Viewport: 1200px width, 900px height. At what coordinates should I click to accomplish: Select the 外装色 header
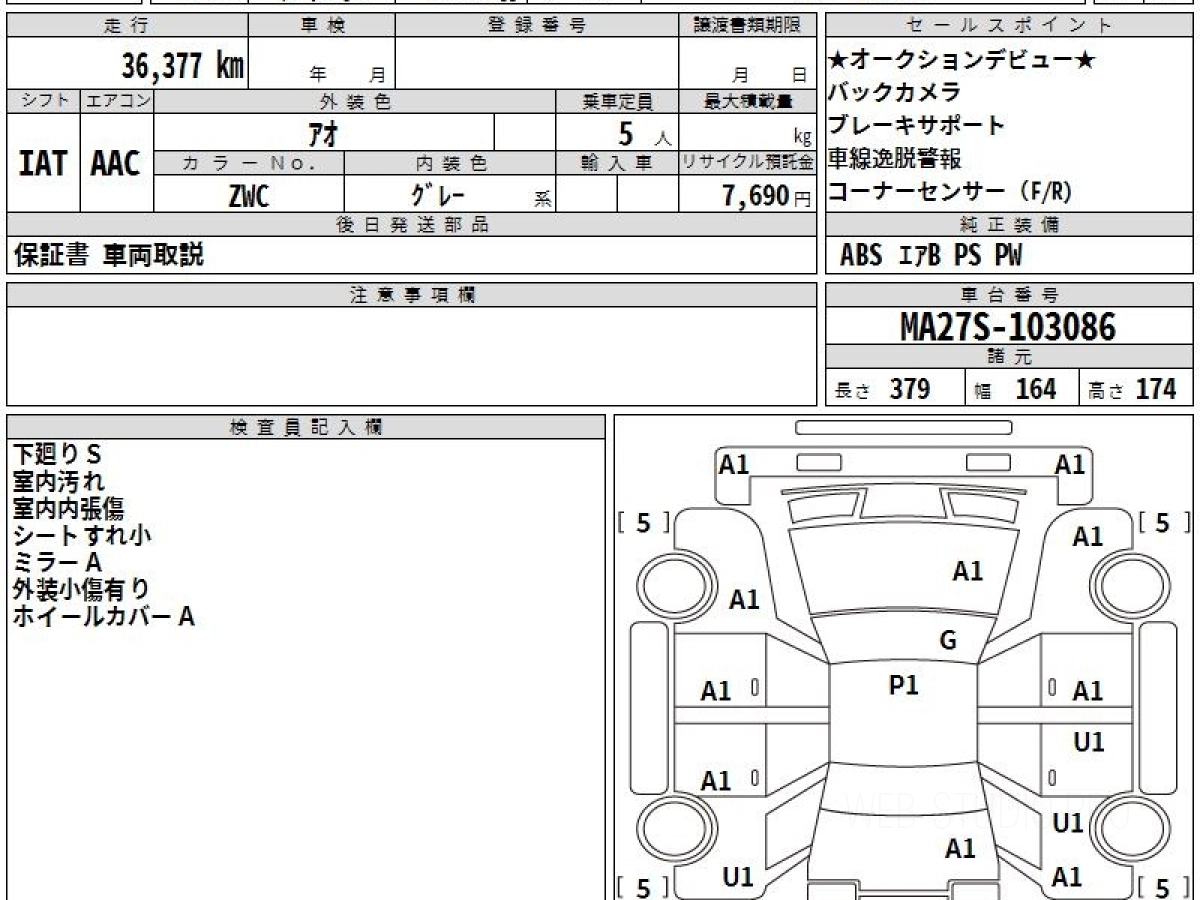pos(355,101)
